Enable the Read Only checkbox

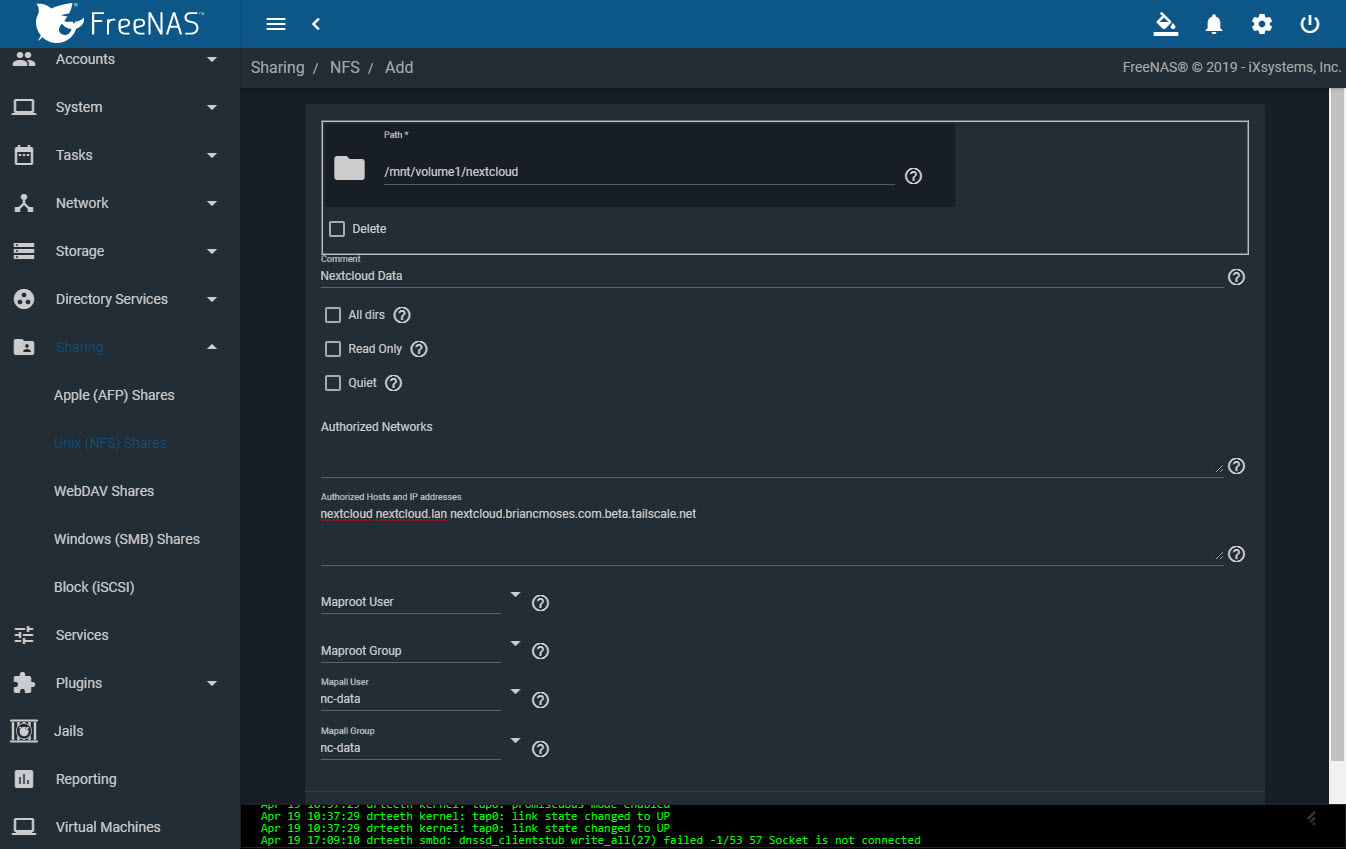333,349
